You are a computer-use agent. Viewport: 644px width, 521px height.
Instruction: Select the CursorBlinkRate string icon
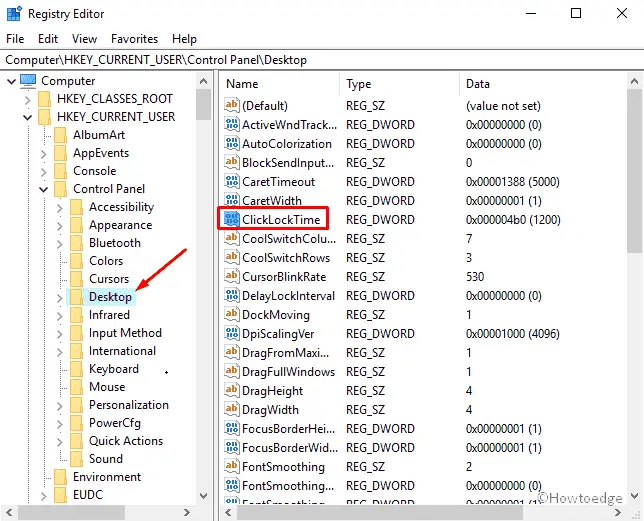(232, 276)
